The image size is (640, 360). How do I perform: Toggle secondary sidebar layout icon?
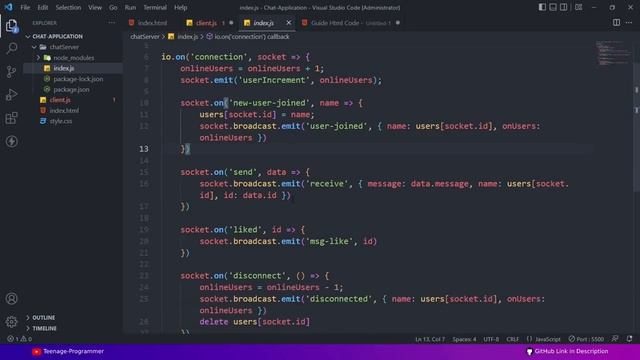click(563, 7)
